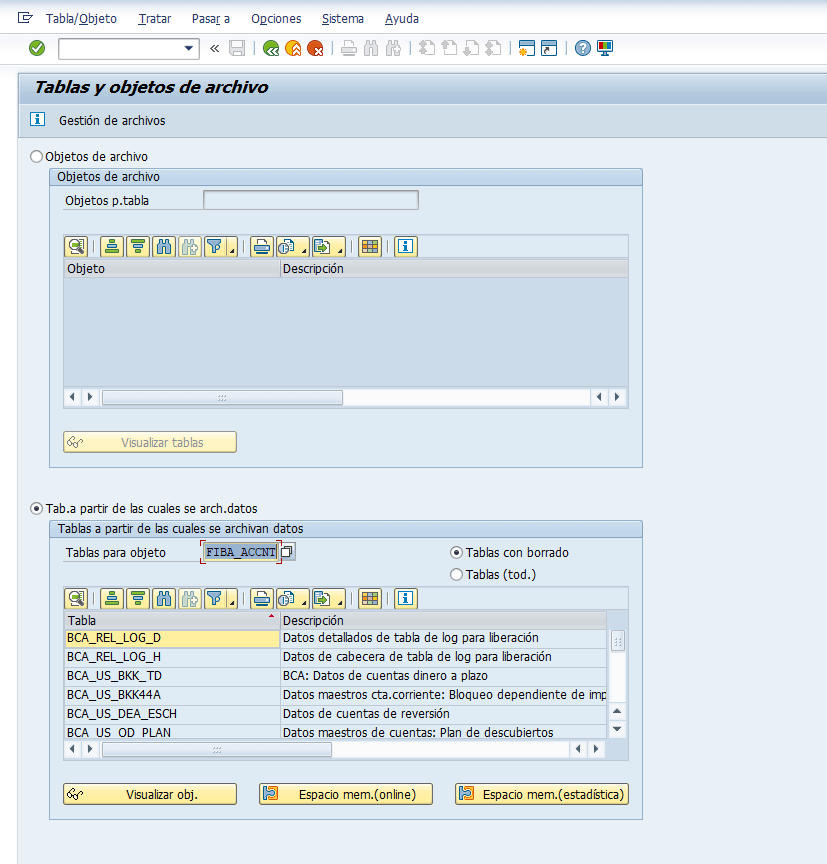Viewport: 827px width, 864px height.
Task: Select the Tablas con borrado radio button
Action: coord(457,553)
